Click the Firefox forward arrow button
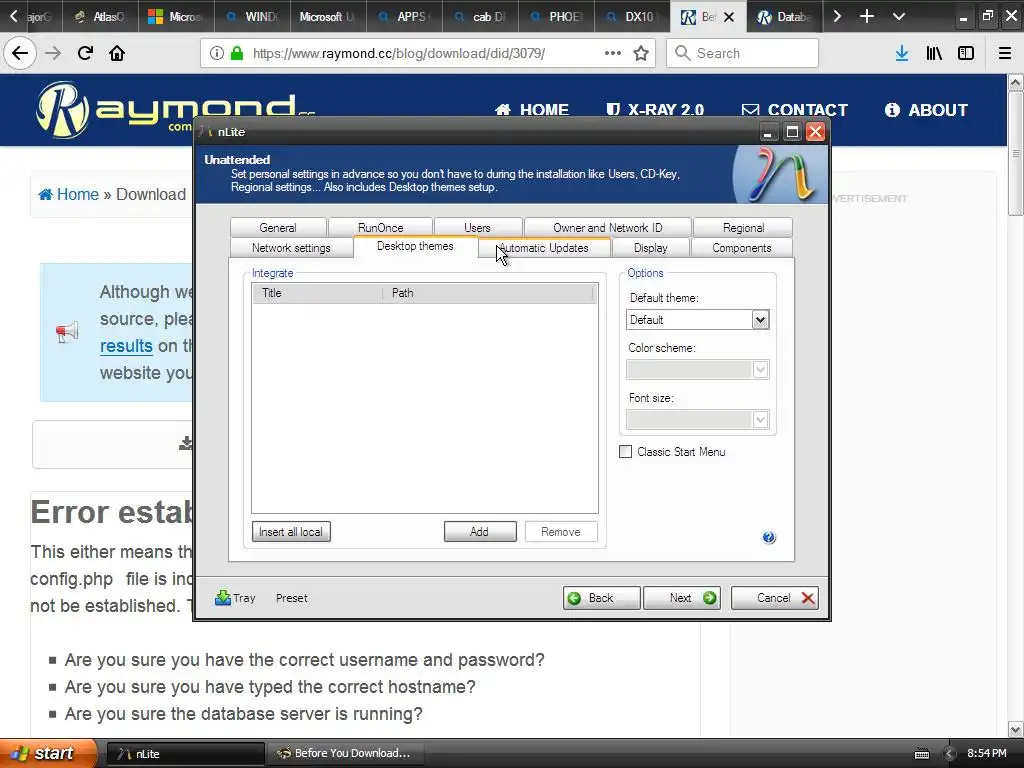Image resolution: width=1024 pixels, height=768 pixels. 53,53
